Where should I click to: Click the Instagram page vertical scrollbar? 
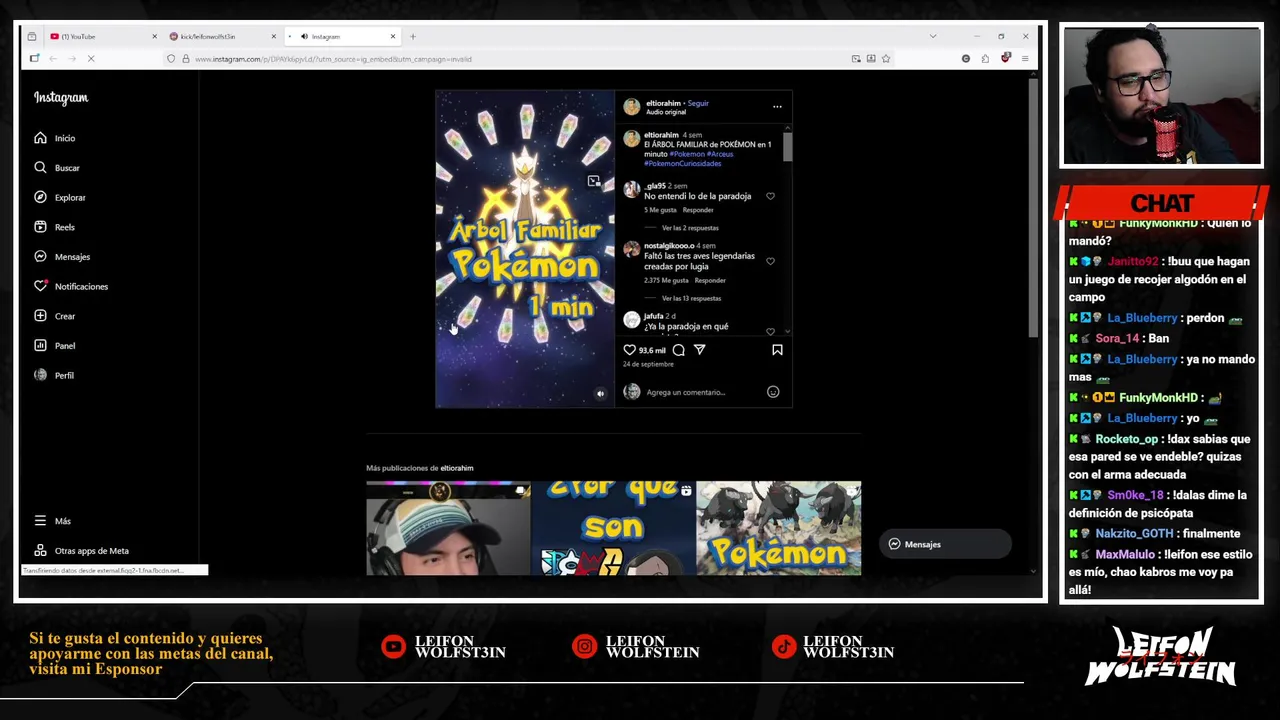click(x=1033, y=209)
